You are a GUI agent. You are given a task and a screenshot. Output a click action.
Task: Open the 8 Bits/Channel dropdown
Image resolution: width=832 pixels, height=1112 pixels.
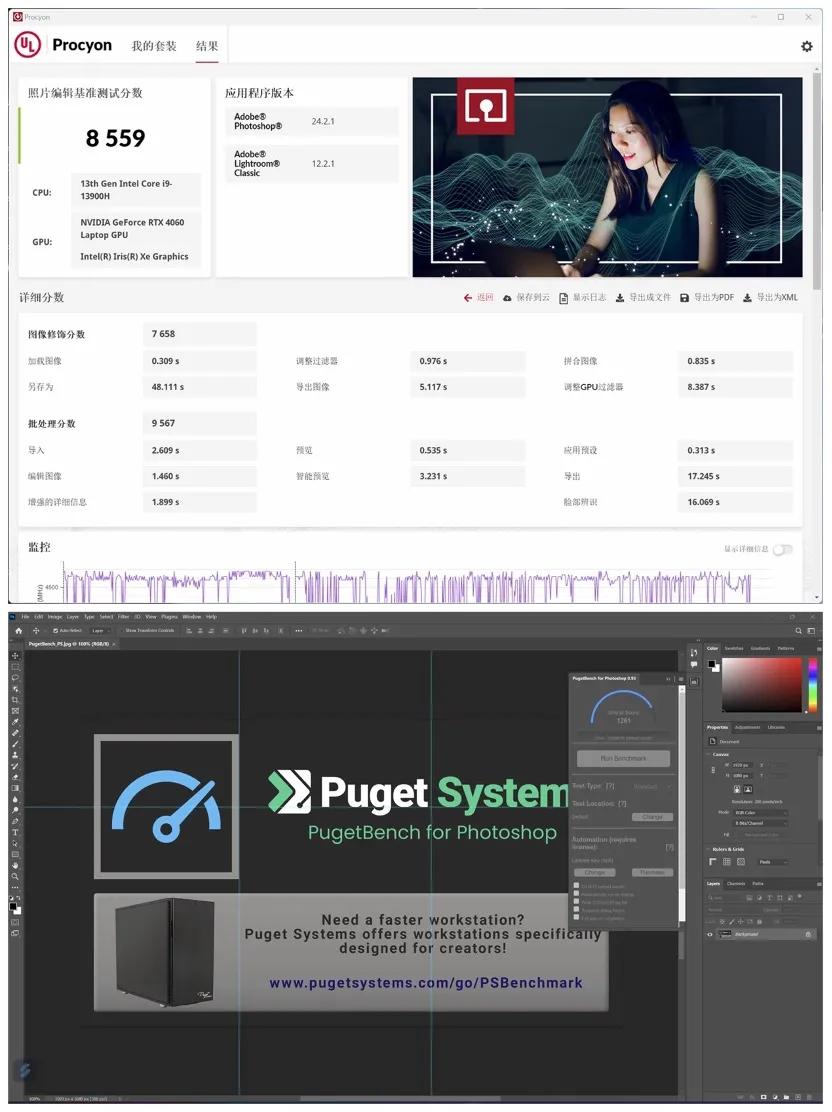click(x=760, y=823)
